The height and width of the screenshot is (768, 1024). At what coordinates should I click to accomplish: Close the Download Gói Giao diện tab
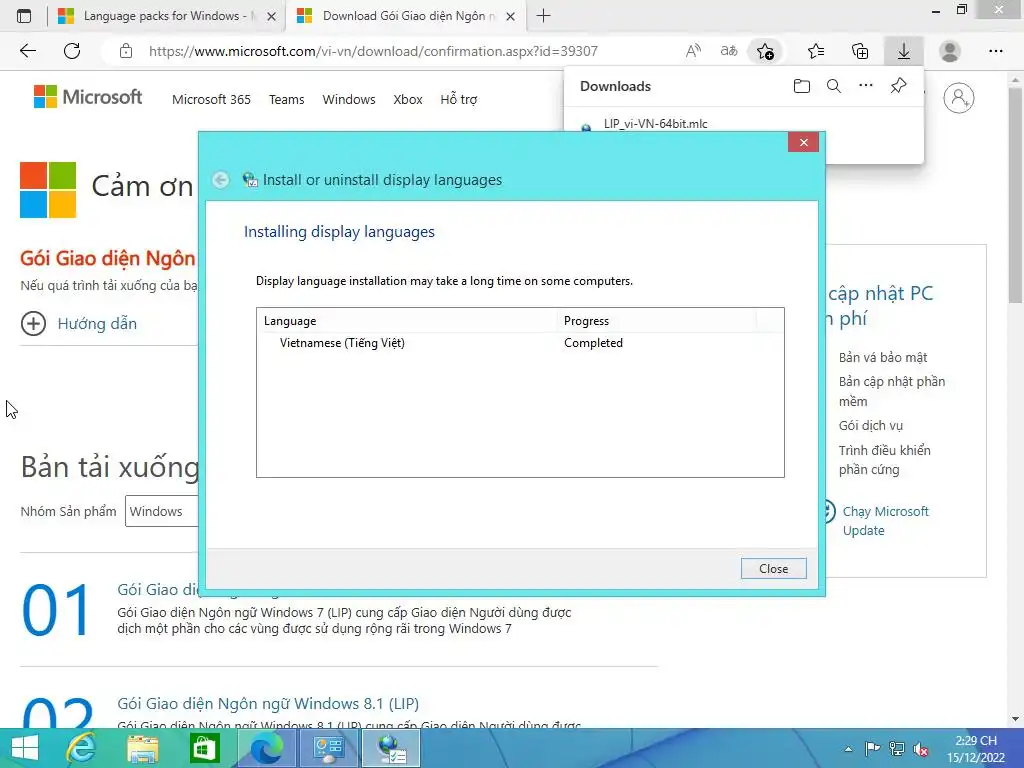[511, 16]
